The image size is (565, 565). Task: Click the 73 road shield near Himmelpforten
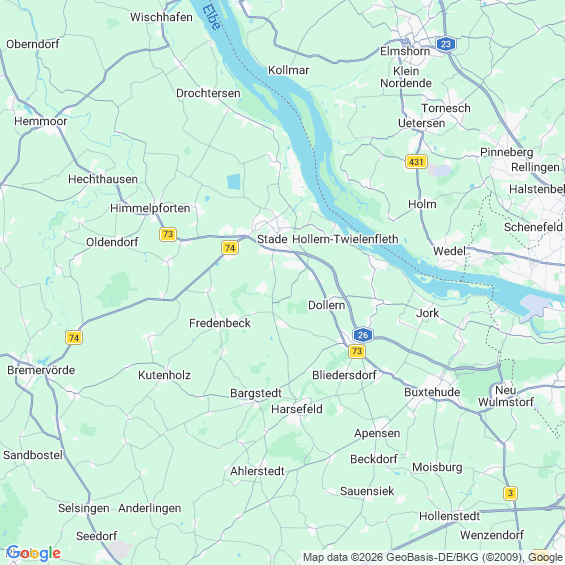point(168,235)
